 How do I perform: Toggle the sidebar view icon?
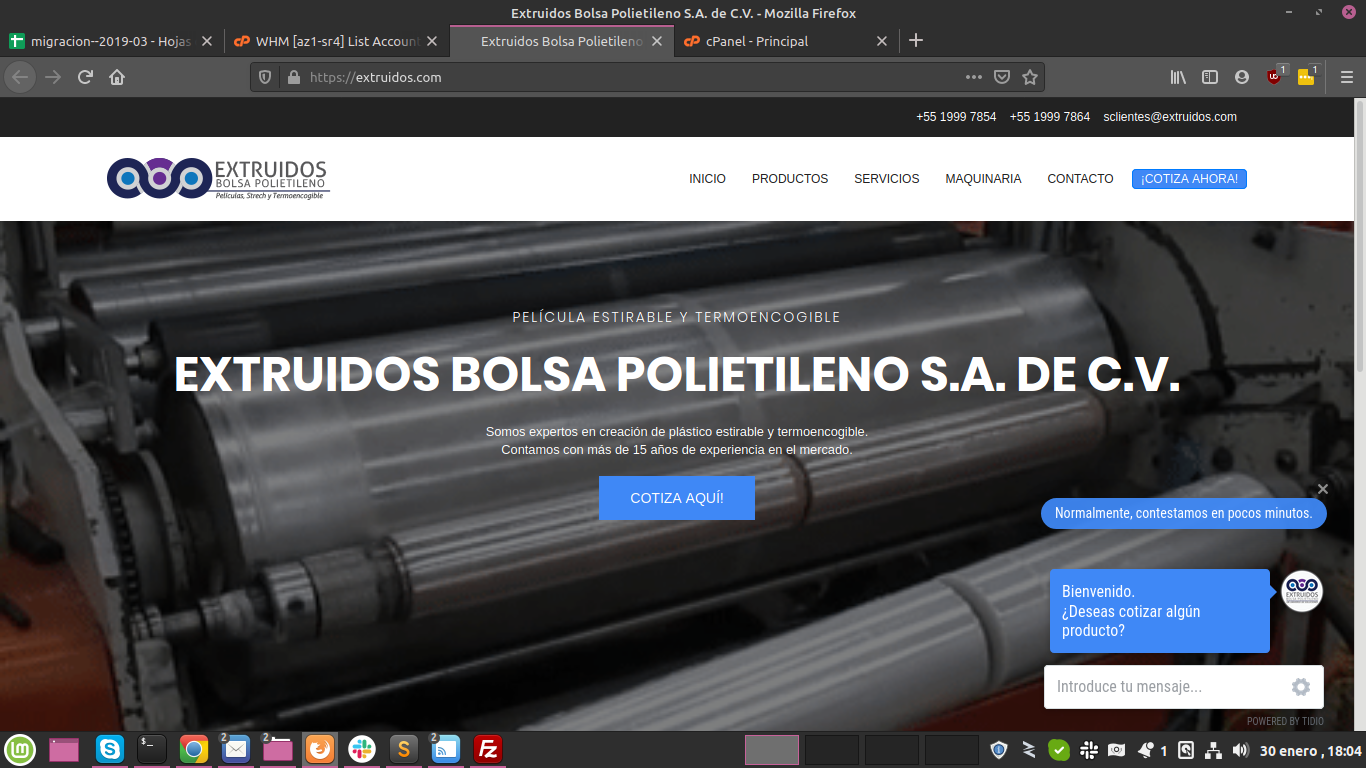tap(1210, 77)
